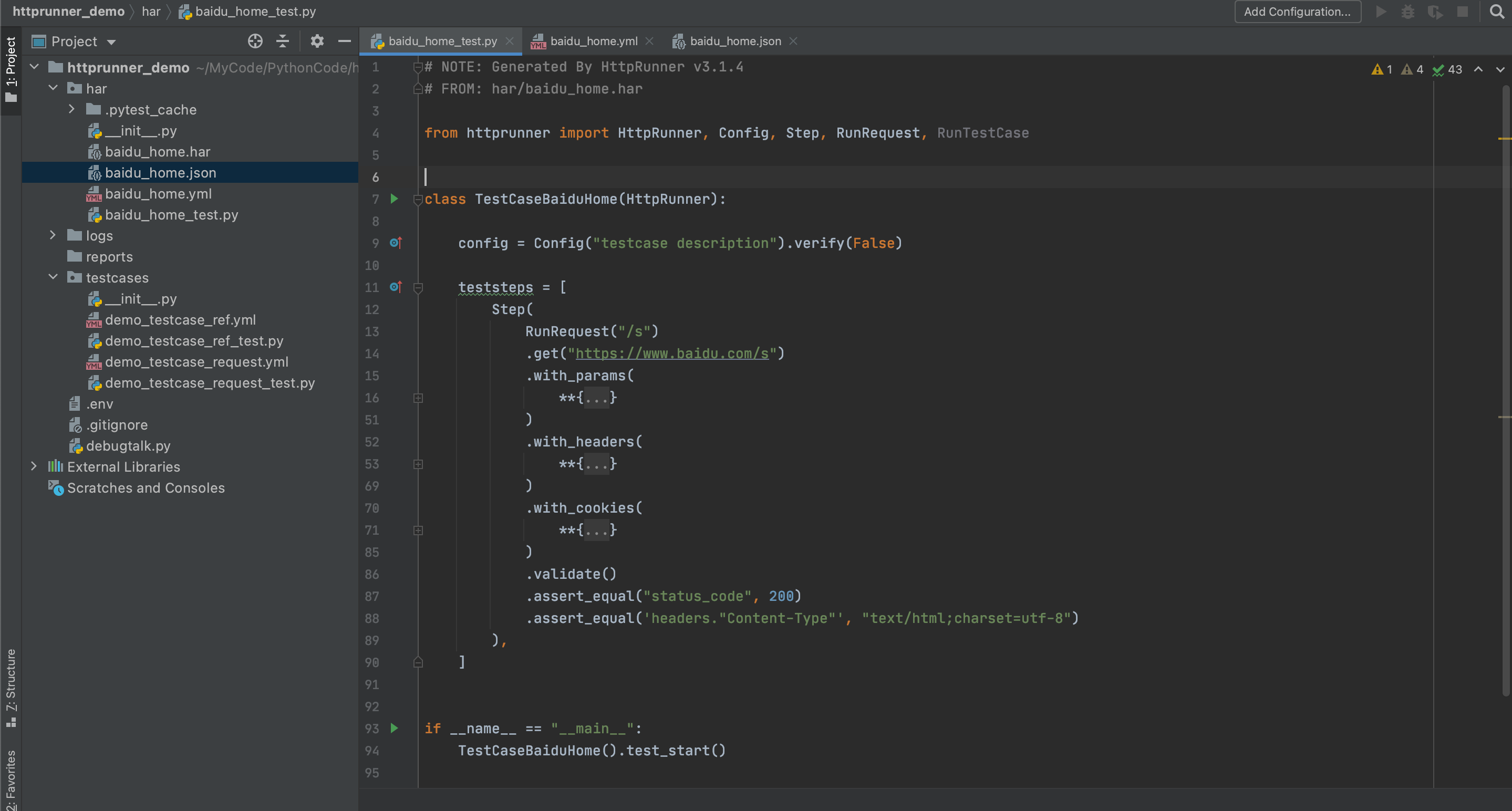Click the Add Configuration button
Viewport: 1512px width, 811px height.
[x=1298, y=12]
